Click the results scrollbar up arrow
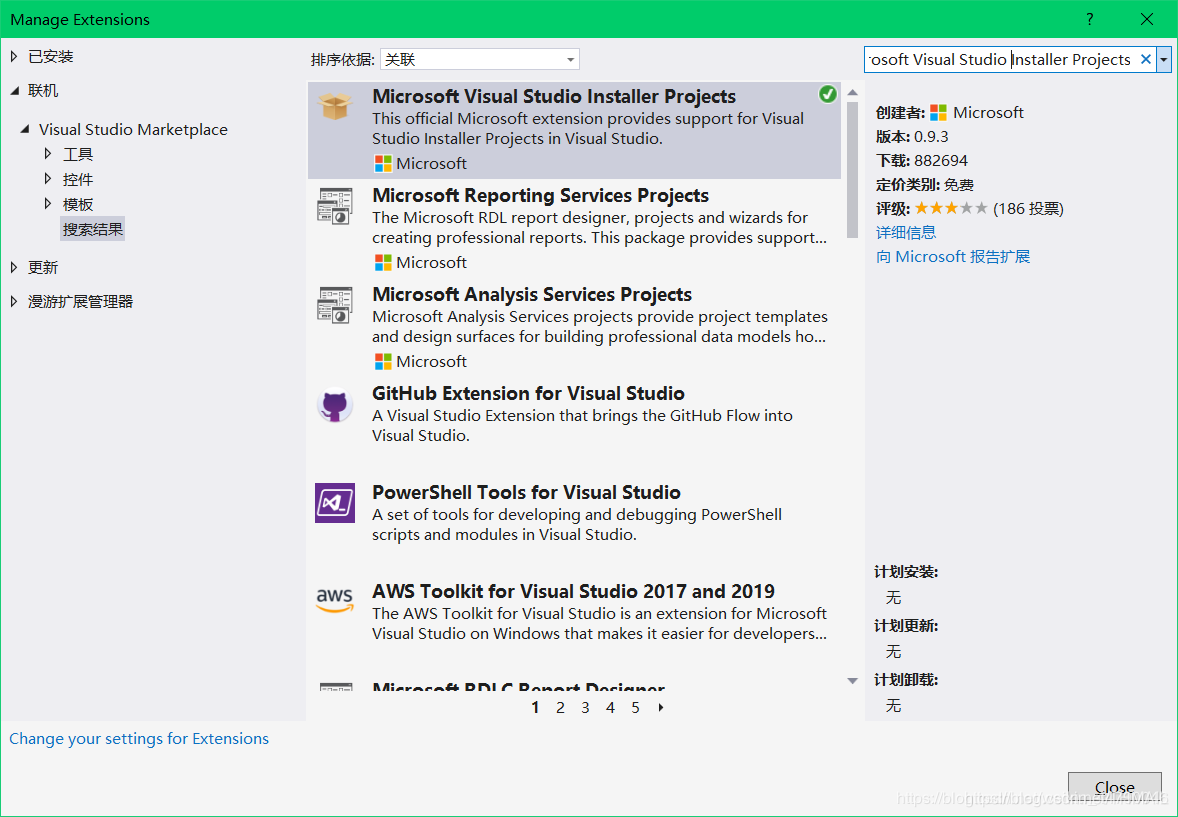 pyautogui.click(x=852, y=92)
